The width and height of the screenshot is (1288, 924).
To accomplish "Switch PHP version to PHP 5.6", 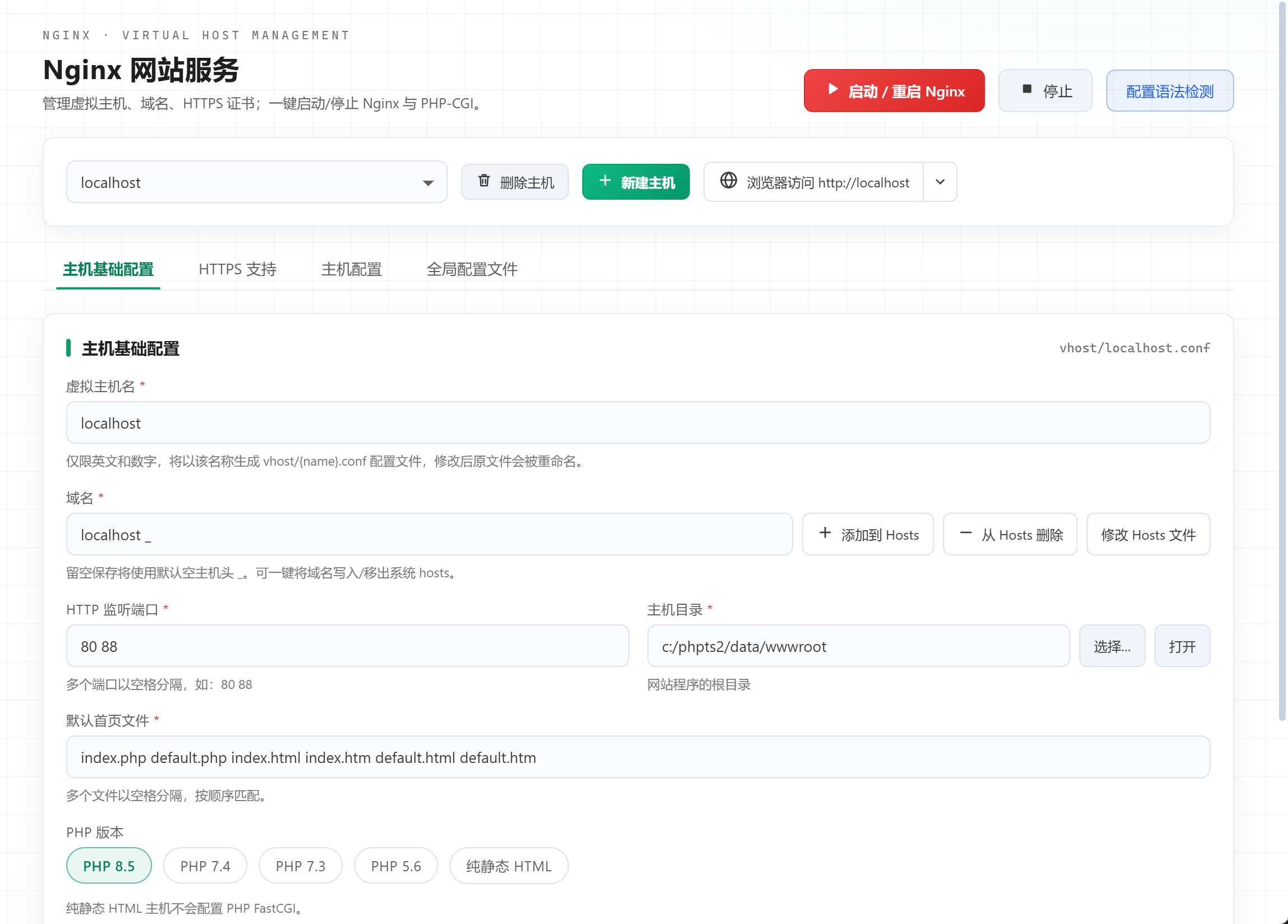I will click(396, 866).
